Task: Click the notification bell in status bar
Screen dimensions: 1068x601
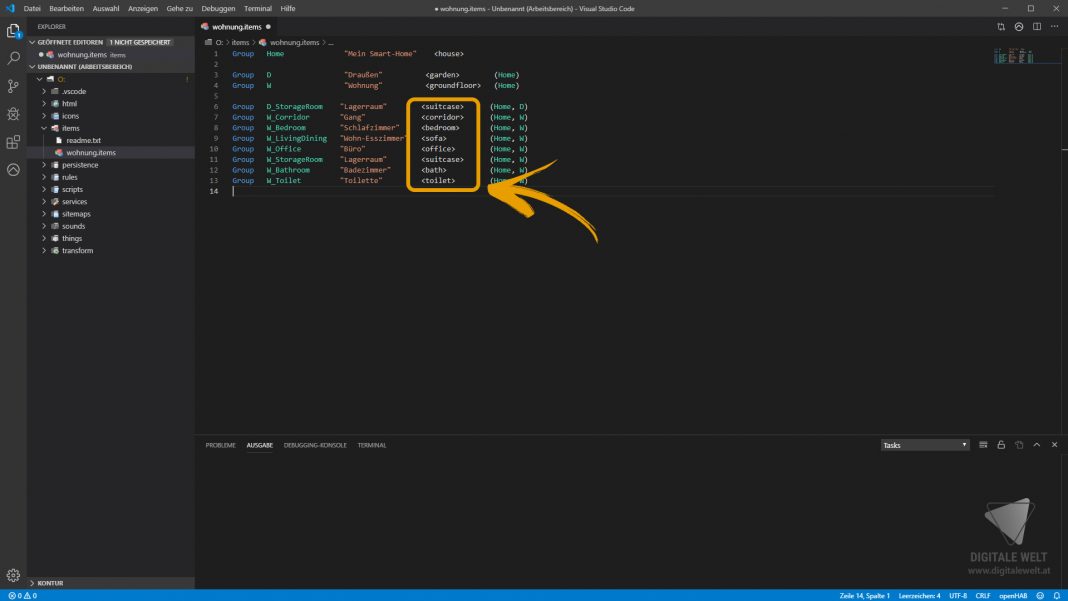Action: [x=1057, y=595]
